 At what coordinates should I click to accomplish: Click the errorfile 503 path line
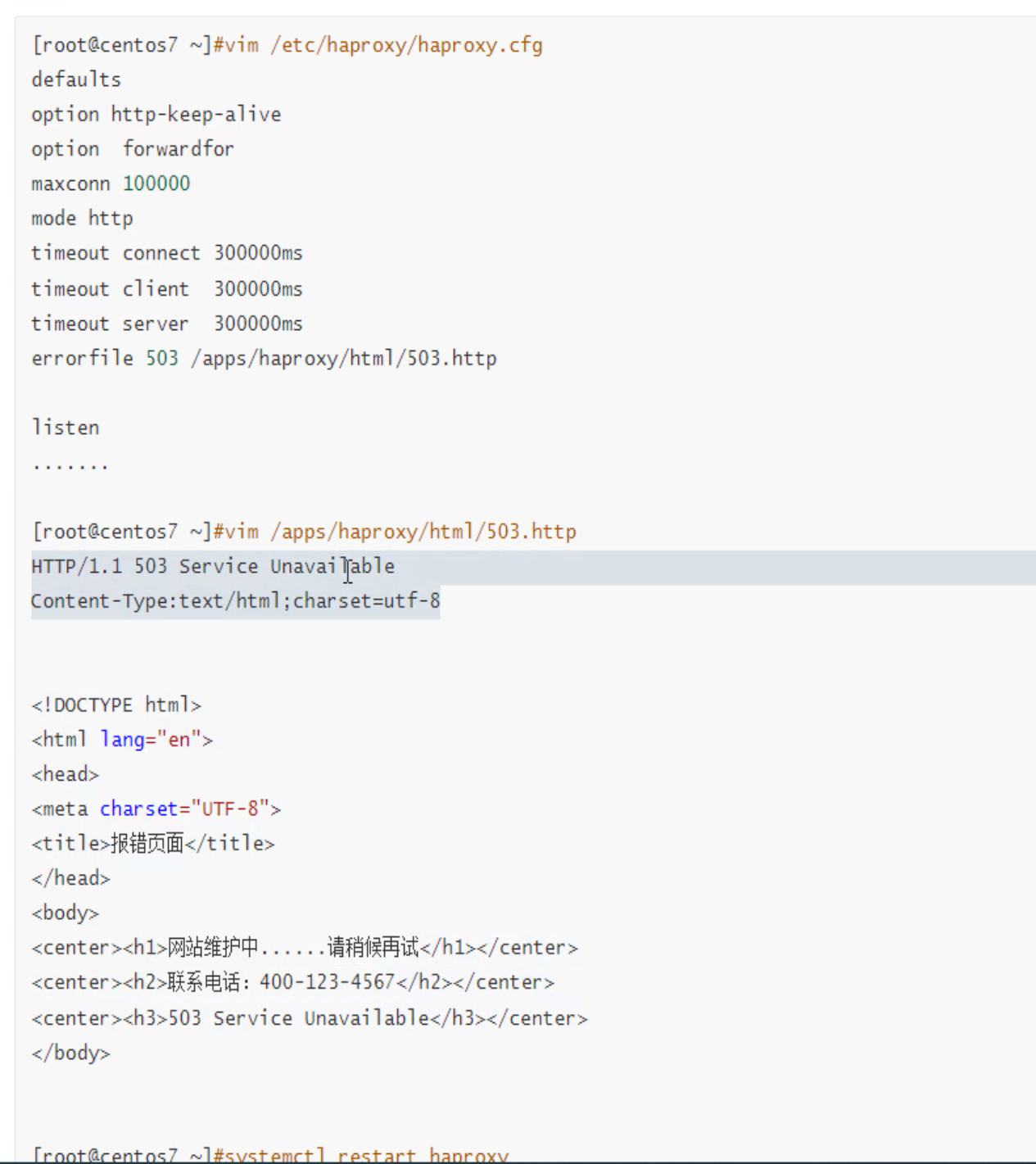[x=264, y=359]
